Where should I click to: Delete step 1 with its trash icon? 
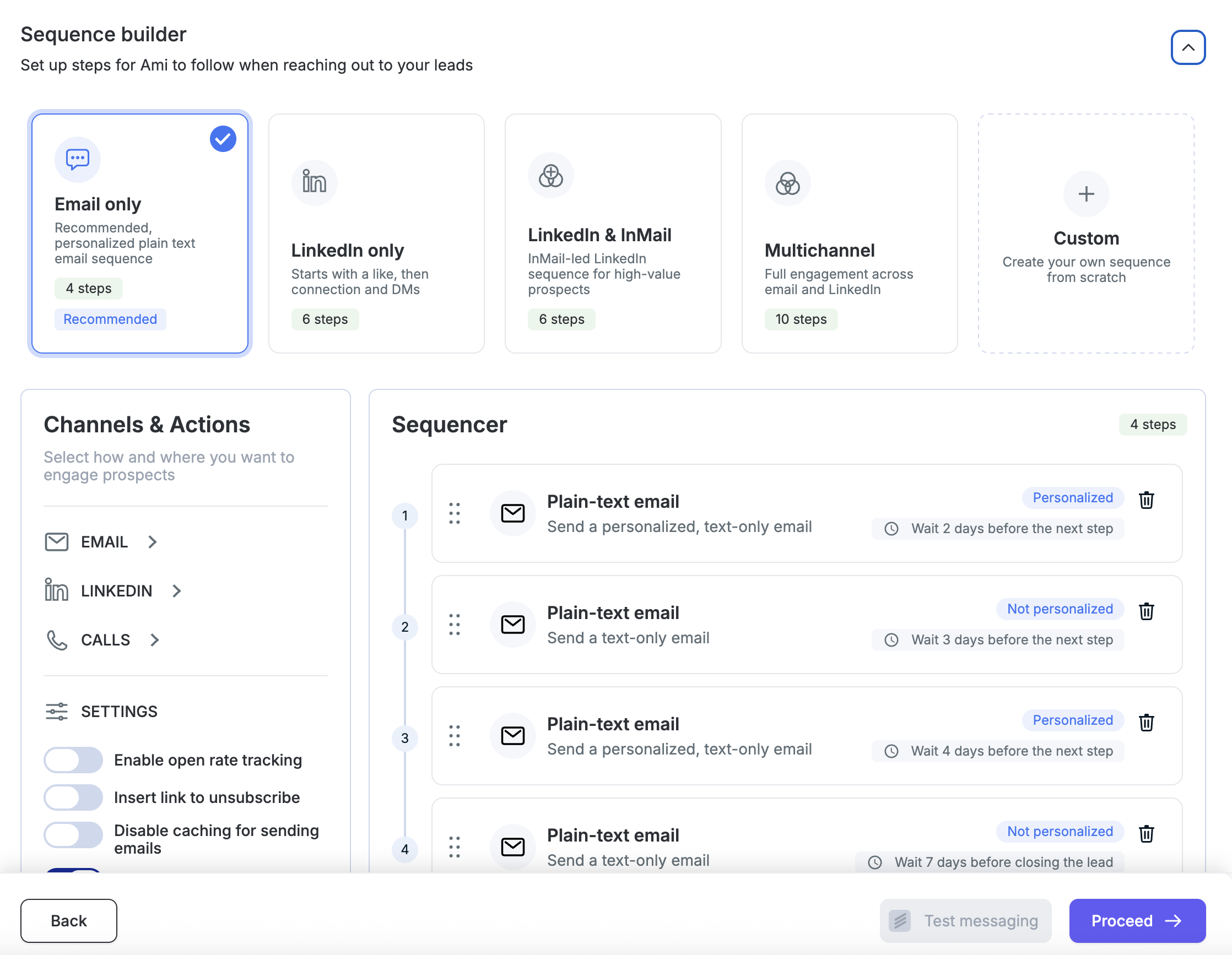click(x=1146, y=500)
